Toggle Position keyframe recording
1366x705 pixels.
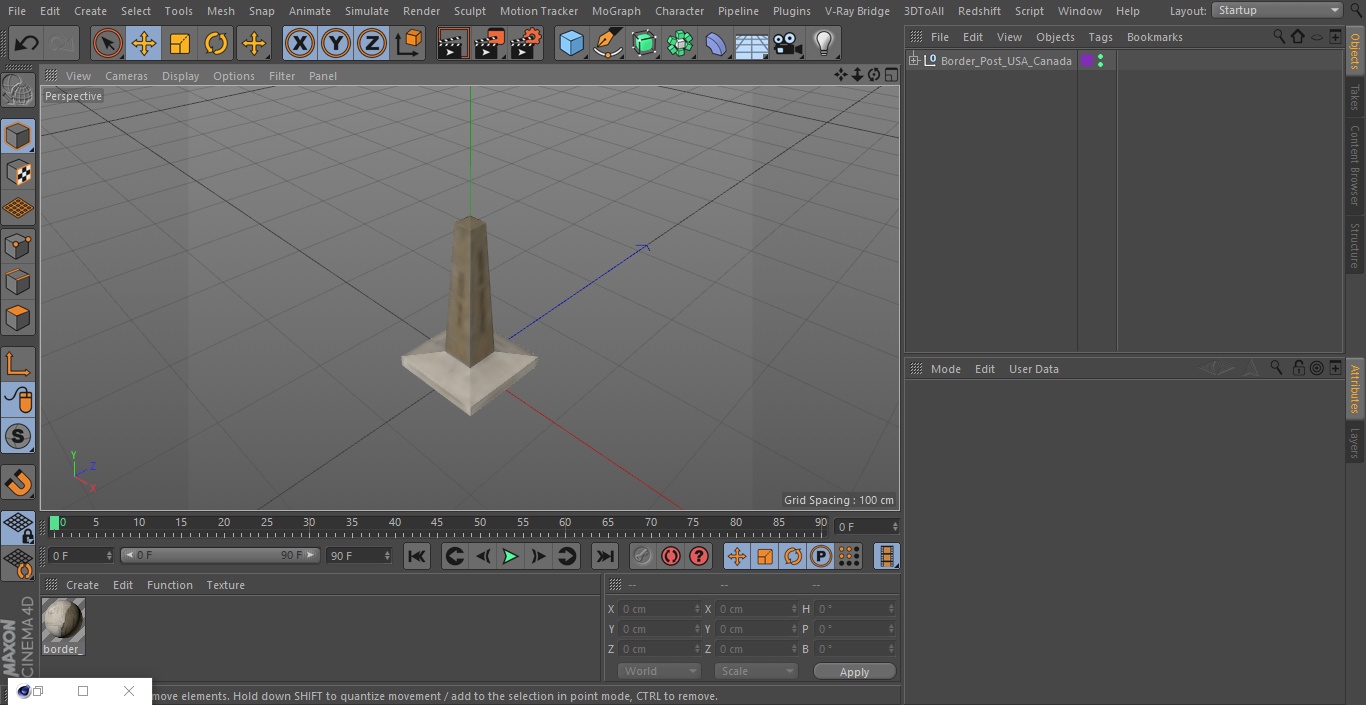[x=737, y=556]
